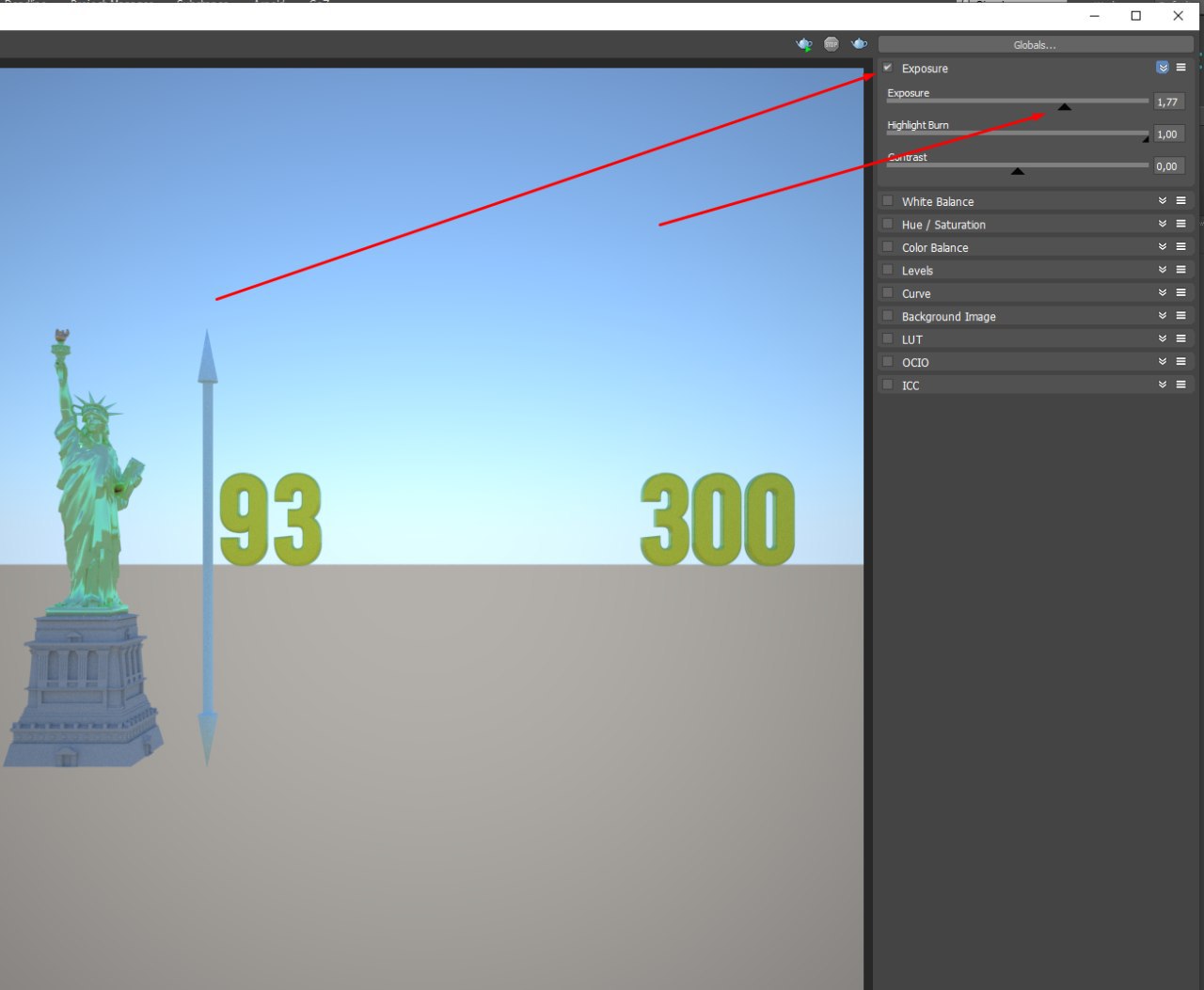Click the Highlight Burn value field 1,00

pos(1169,134)
